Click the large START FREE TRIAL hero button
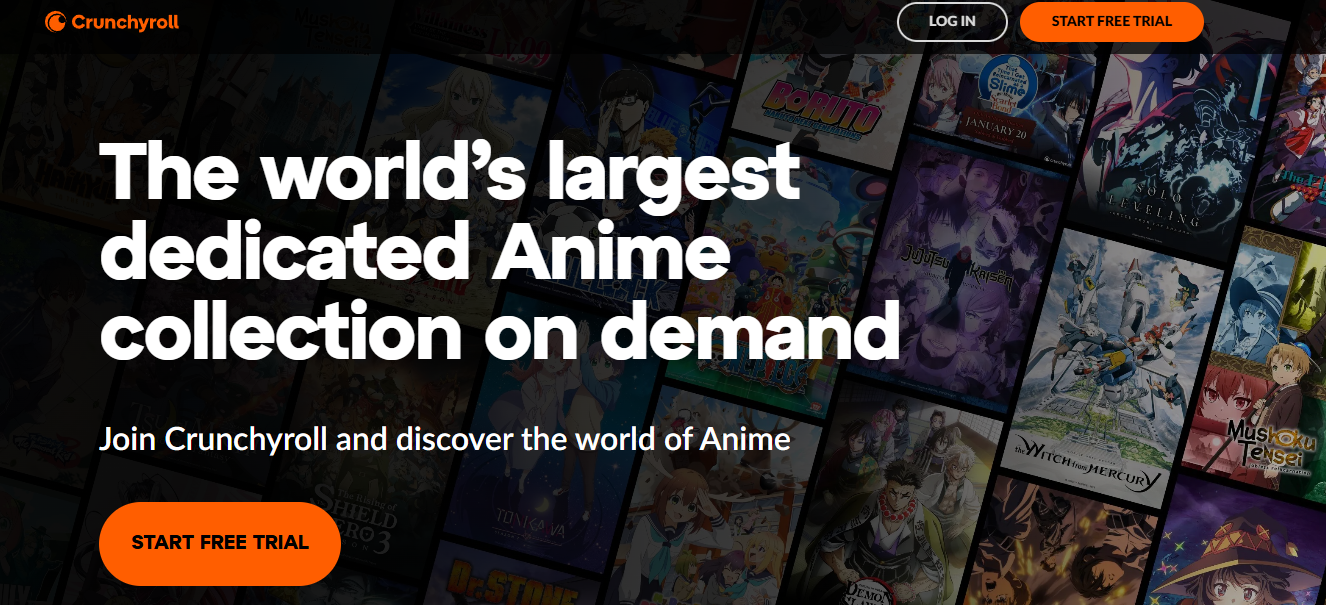This screenshot has width=1326, height=605. [x=220, y=543]
